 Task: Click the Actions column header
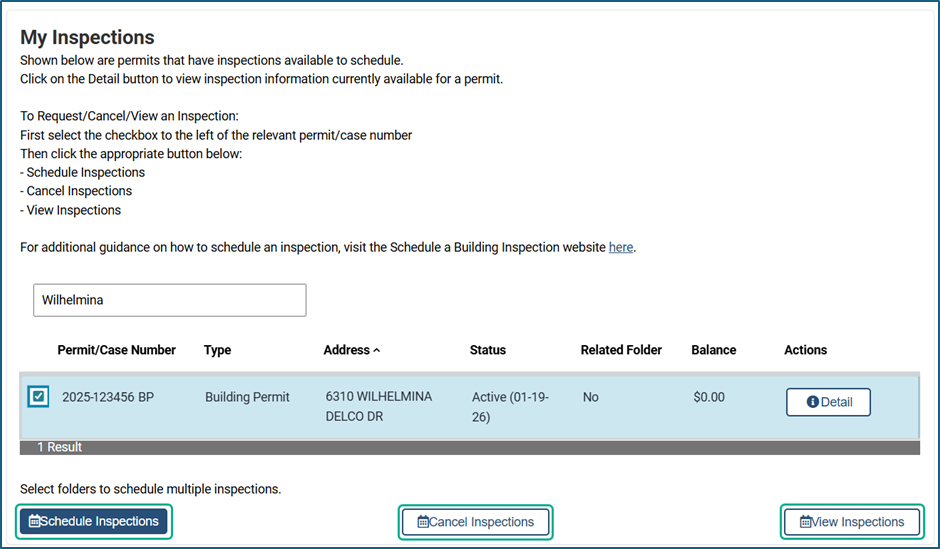(x=805, y=350)
